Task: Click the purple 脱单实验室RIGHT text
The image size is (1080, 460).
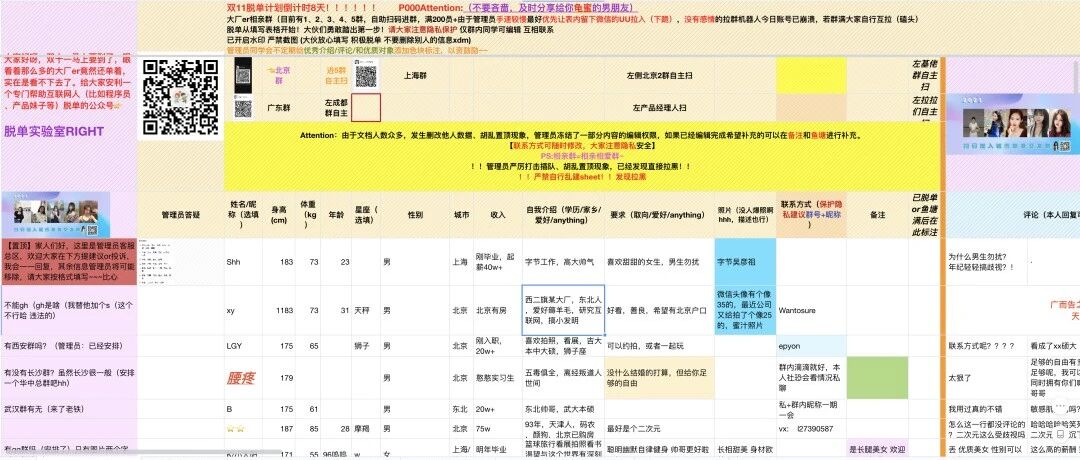Action: (54, 132)
